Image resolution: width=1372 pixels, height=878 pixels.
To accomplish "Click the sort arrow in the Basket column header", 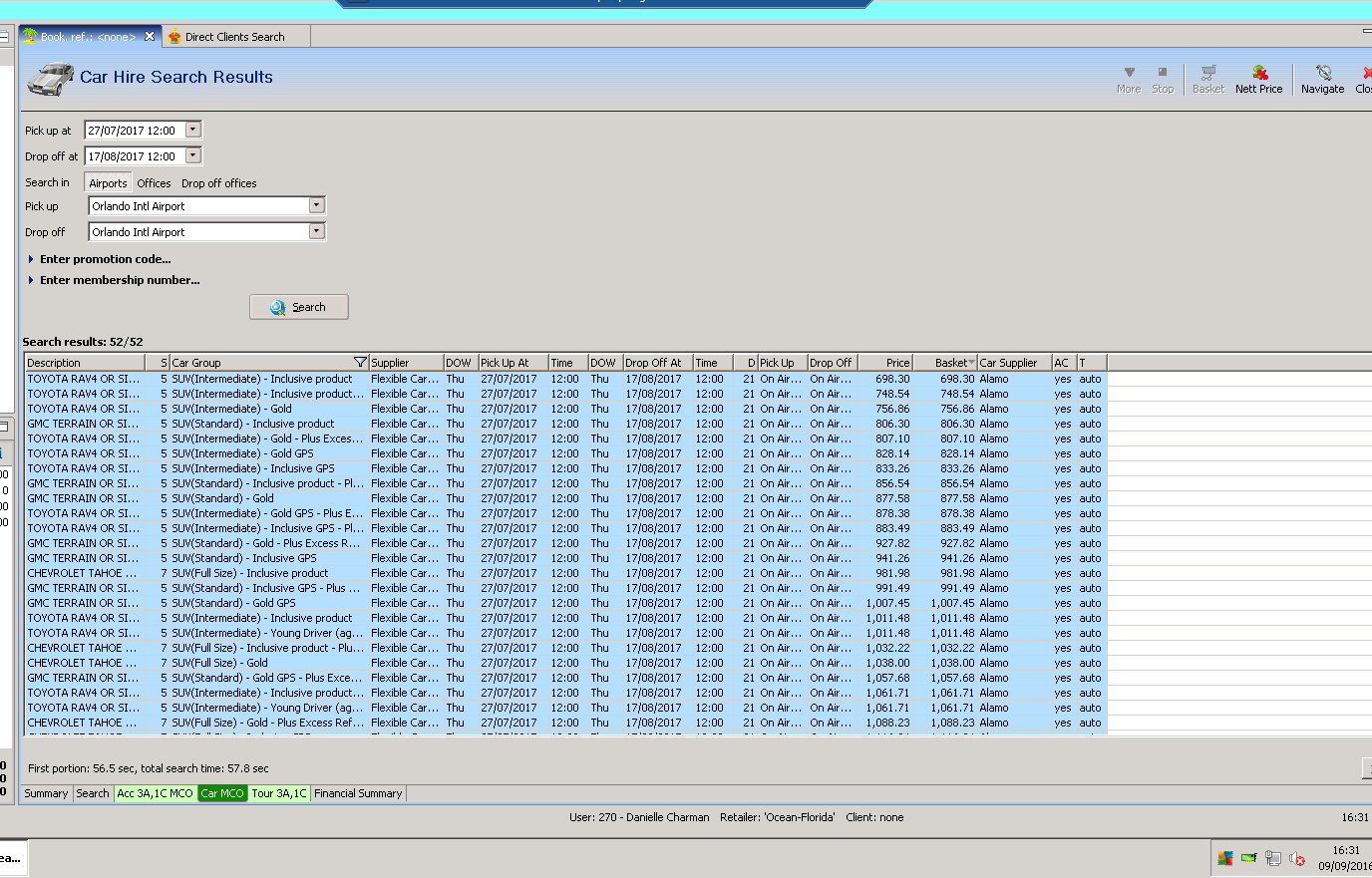I will pyautogui.click(x=971, y=363).
